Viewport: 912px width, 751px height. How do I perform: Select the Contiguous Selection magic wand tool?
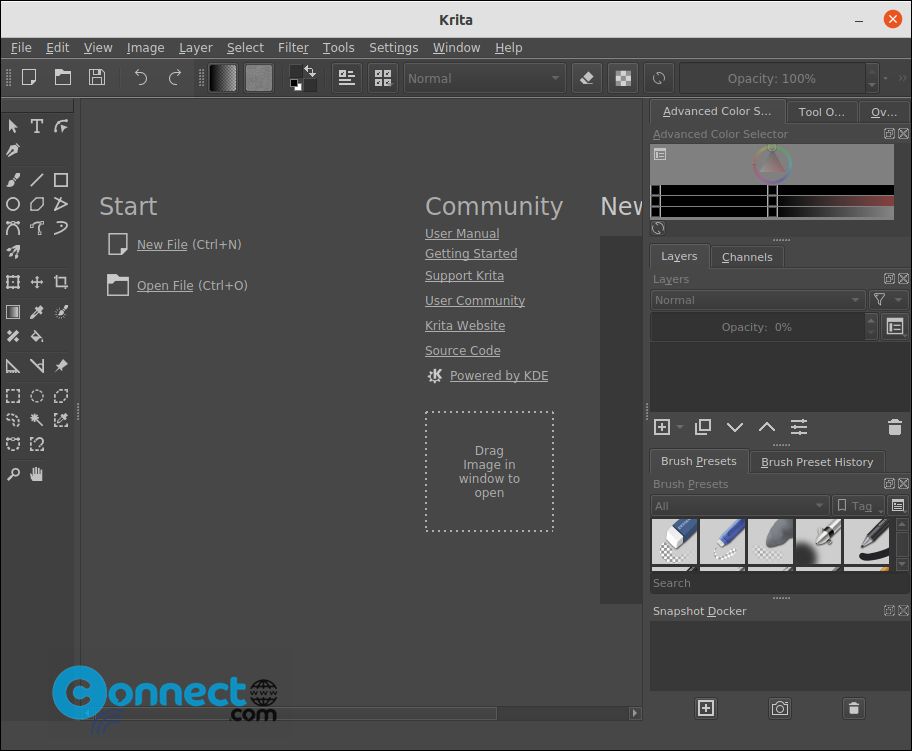pyautogui.click(x=37, y=420)
